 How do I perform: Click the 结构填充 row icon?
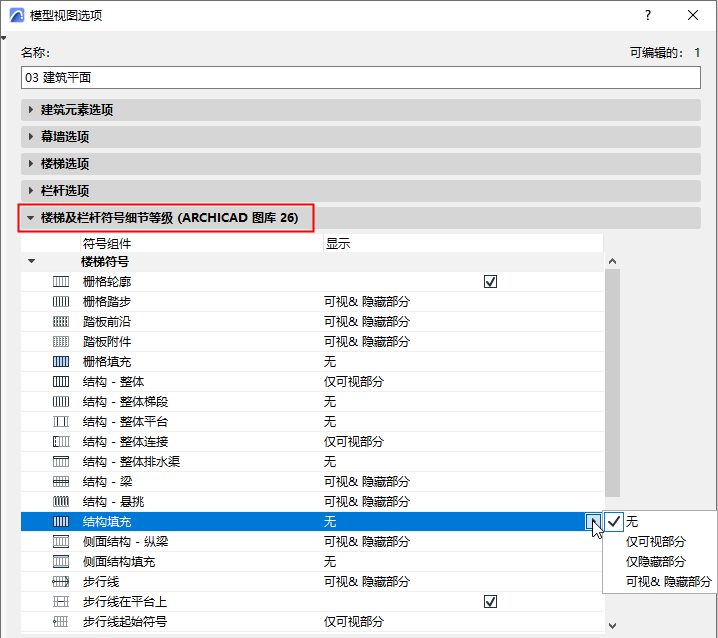[x=61, y=522]
